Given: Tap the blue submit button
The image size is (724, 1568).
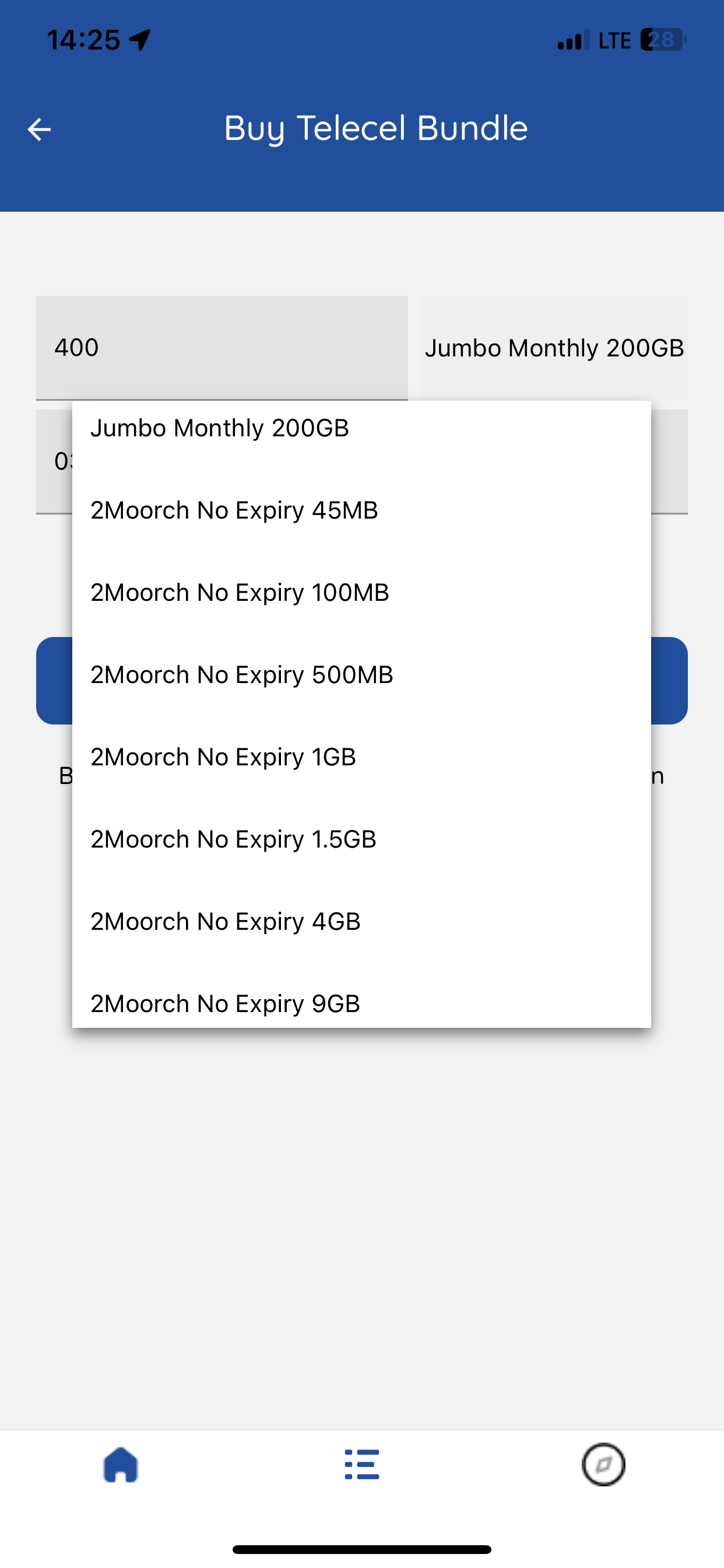Looking at the screenshot, I should (669, 681).
